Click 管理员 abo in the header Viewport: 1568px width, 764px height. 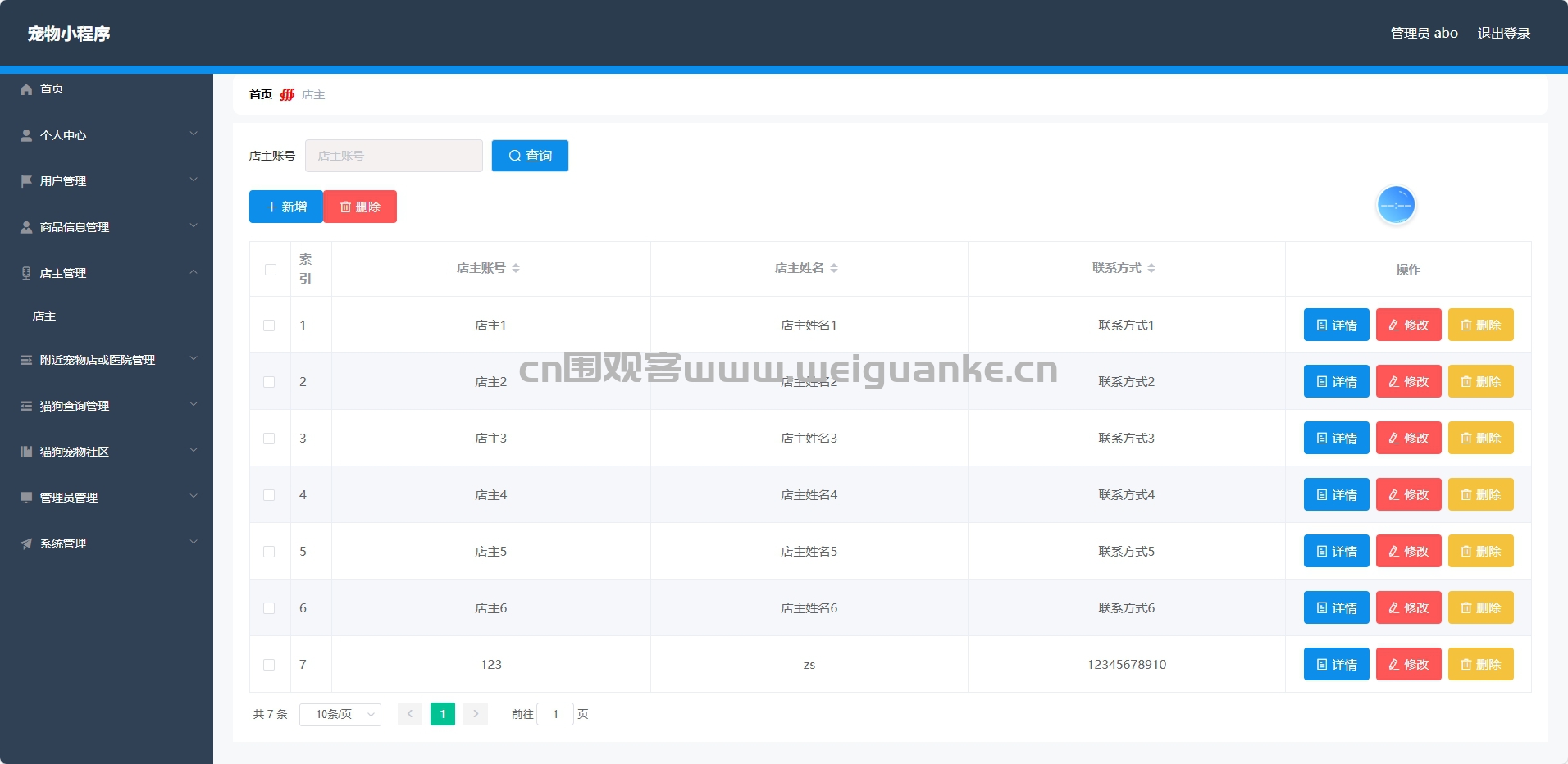pos(1424,34)
